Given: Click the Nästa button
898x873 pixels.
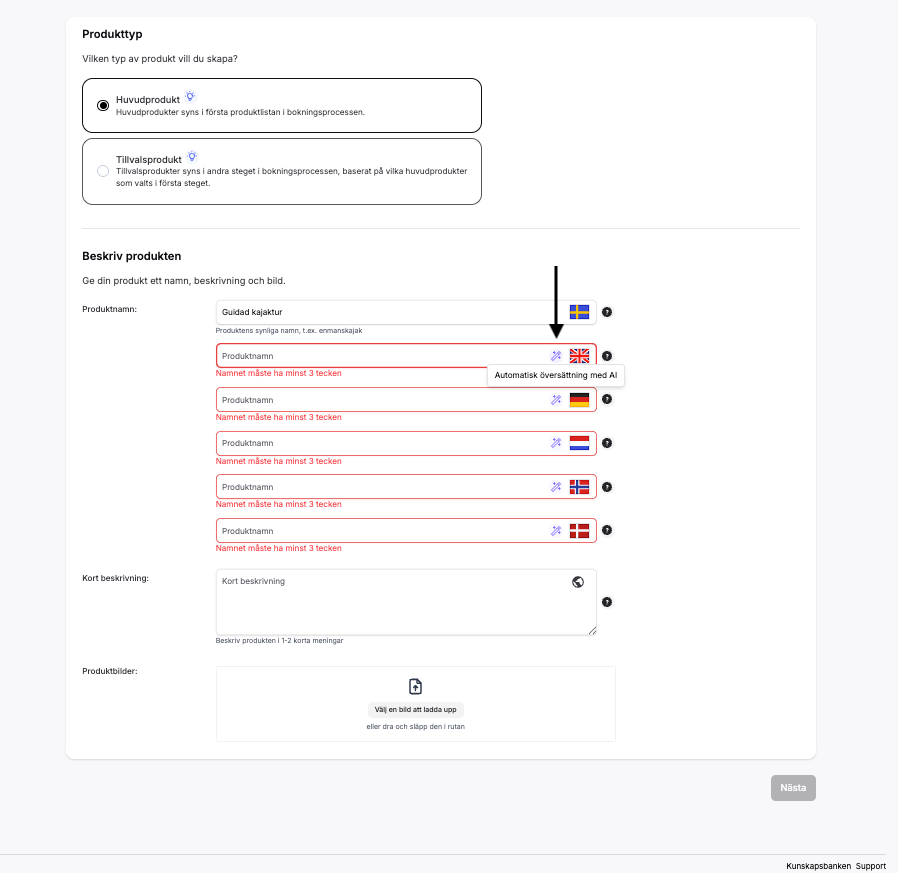Looking at the screenshot, I should (x=793, y=788).
